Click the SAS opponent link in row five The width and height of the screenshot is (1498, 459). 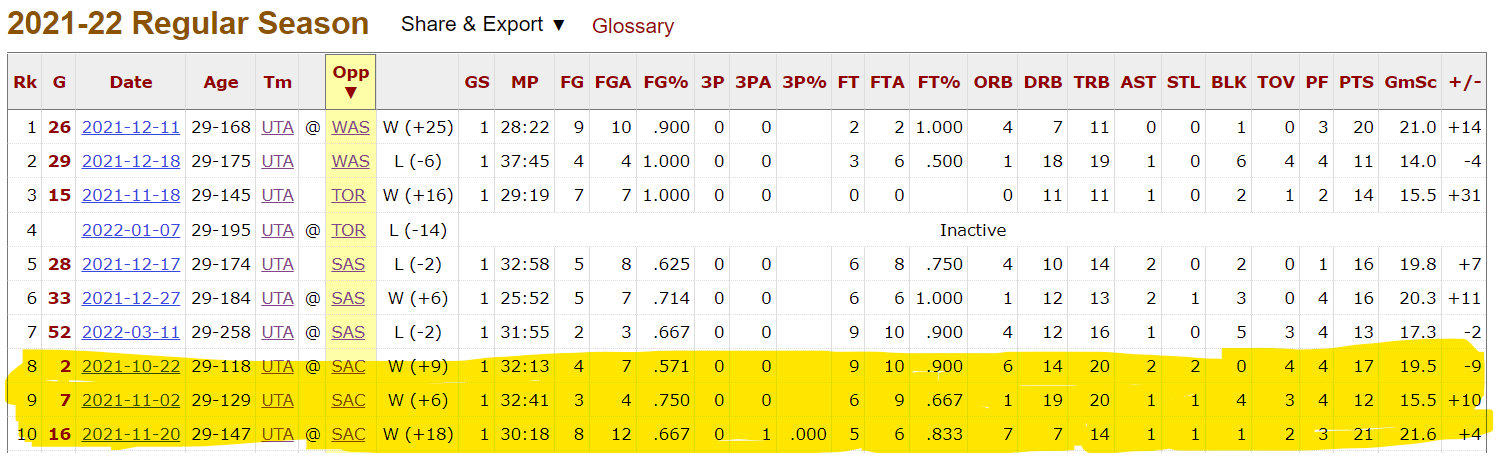[x=348, y=264]
